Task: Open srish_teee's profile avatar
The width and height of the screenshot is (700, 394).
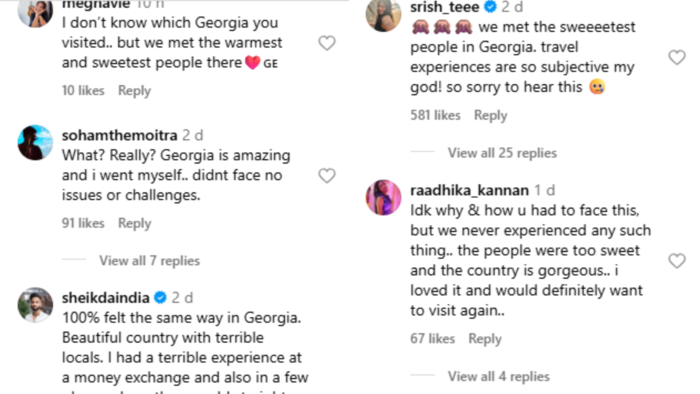Action: pos(383,15)
